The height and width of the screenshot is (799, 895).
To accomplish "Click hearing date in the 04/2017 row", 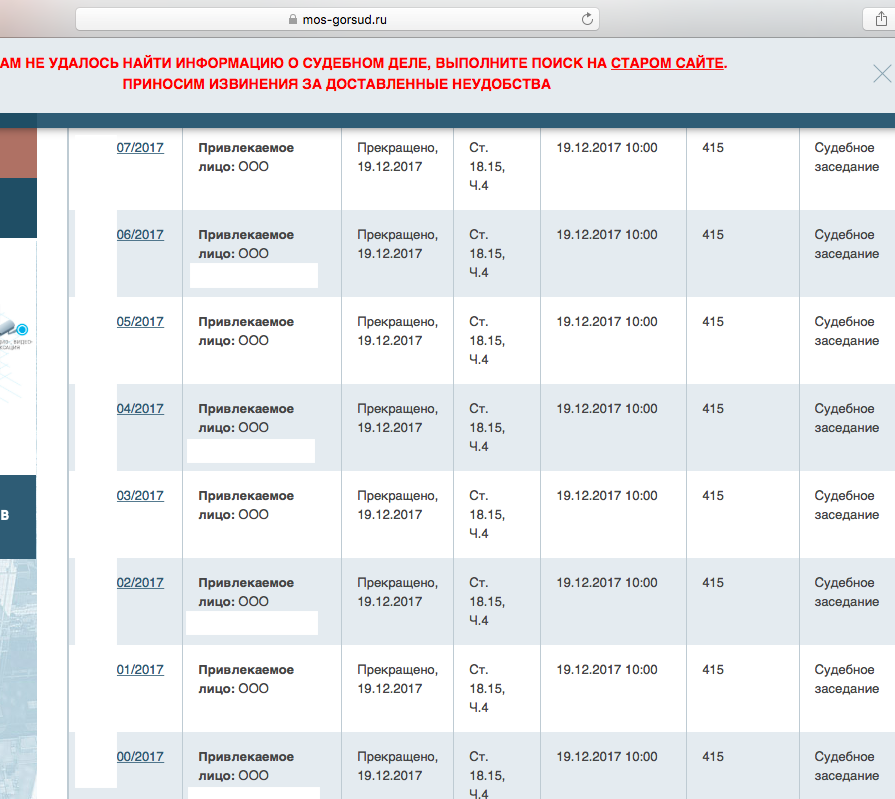I will [x=606, y=409].
